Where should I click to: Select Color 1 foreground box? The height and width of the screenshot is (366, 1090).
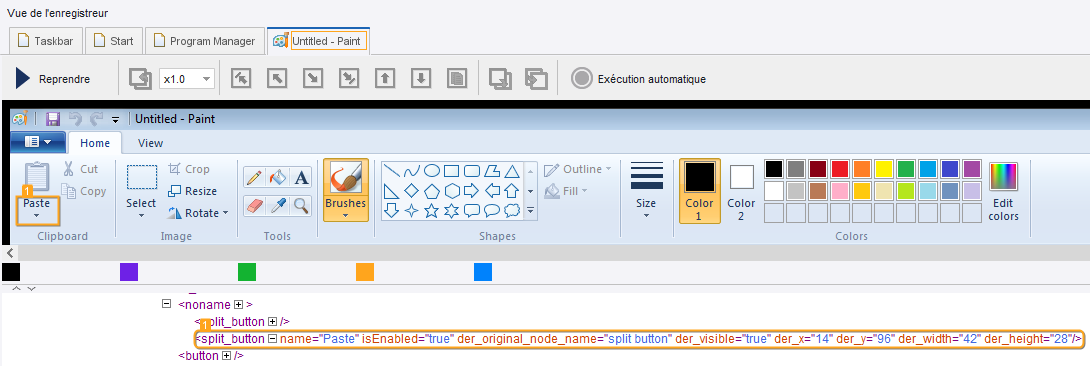tap(699, 190)
